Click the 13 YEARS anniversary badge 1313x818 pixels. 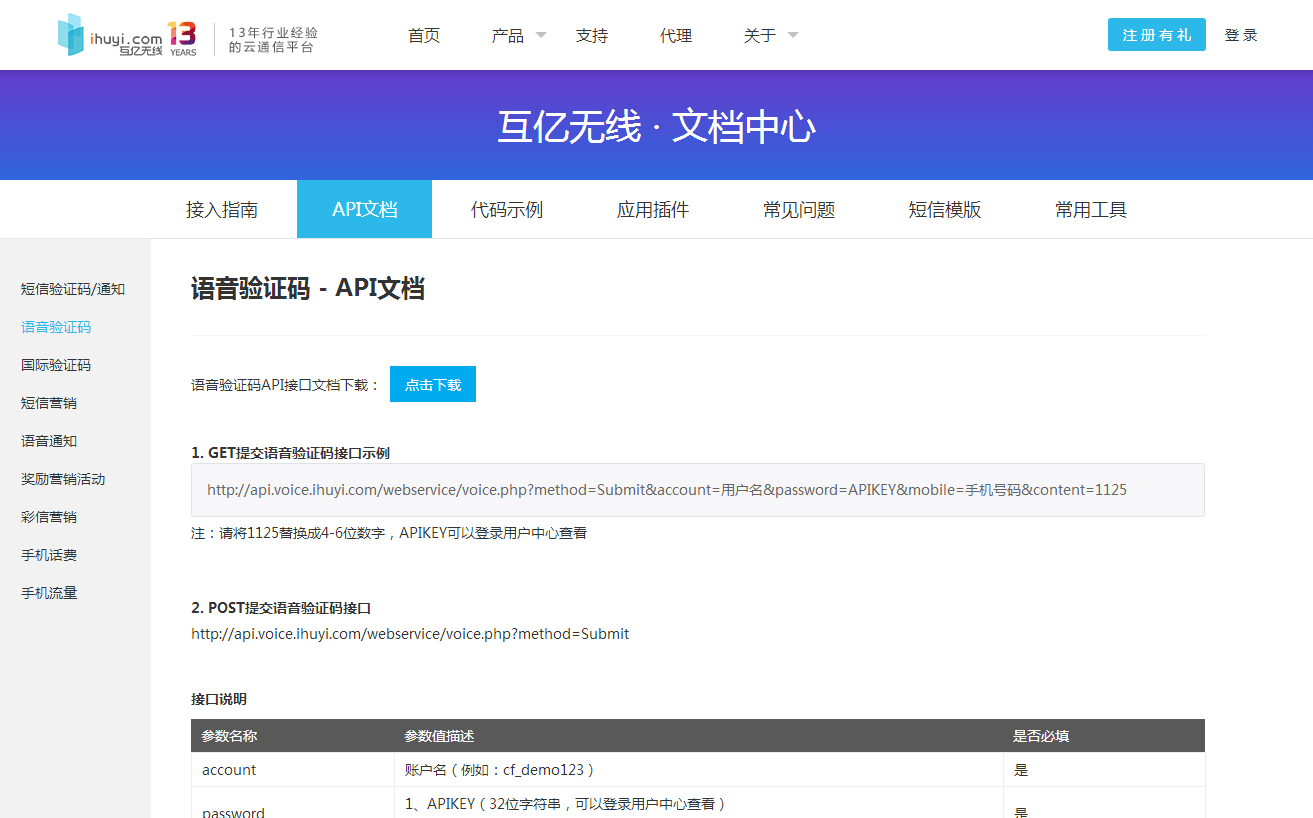pos(182,37)
